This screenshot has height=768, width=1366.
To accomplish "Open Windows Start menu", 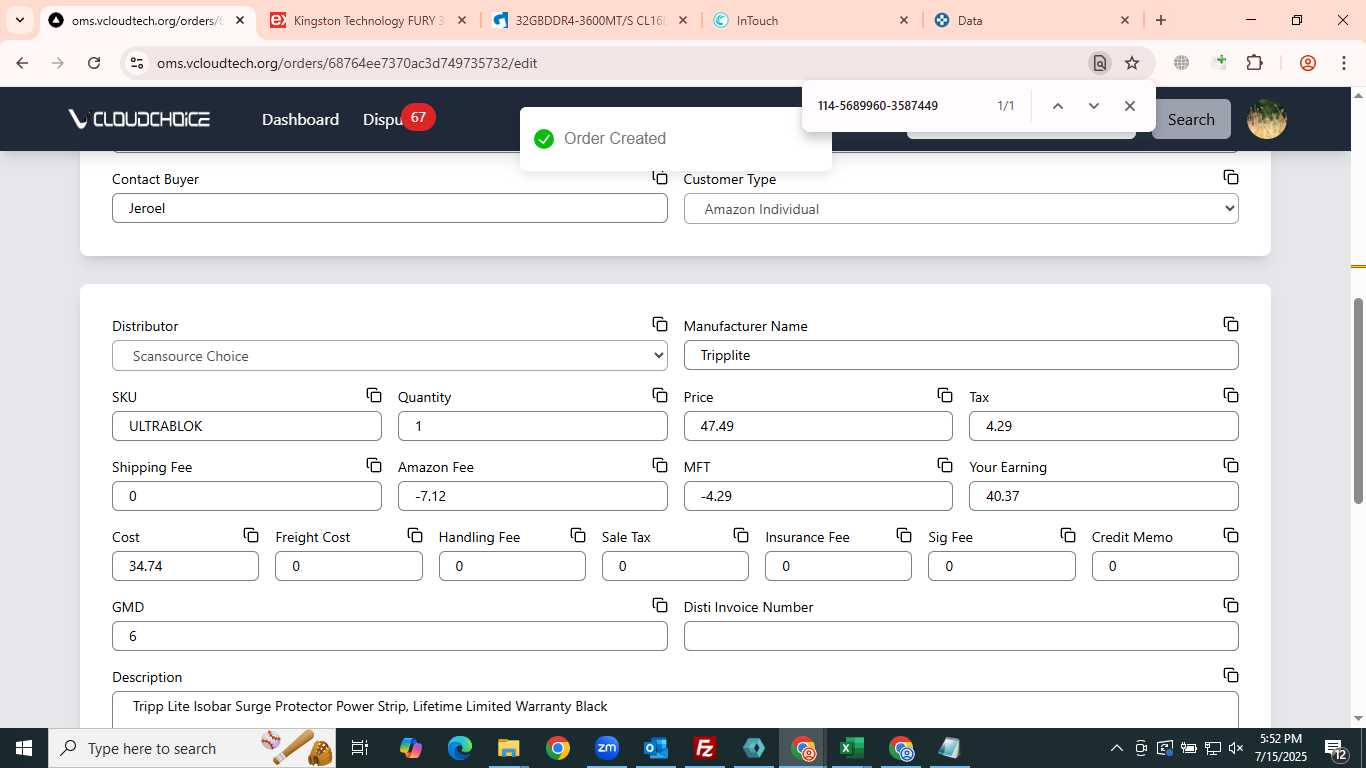I will pyautogui.click(x=23, y=748).
